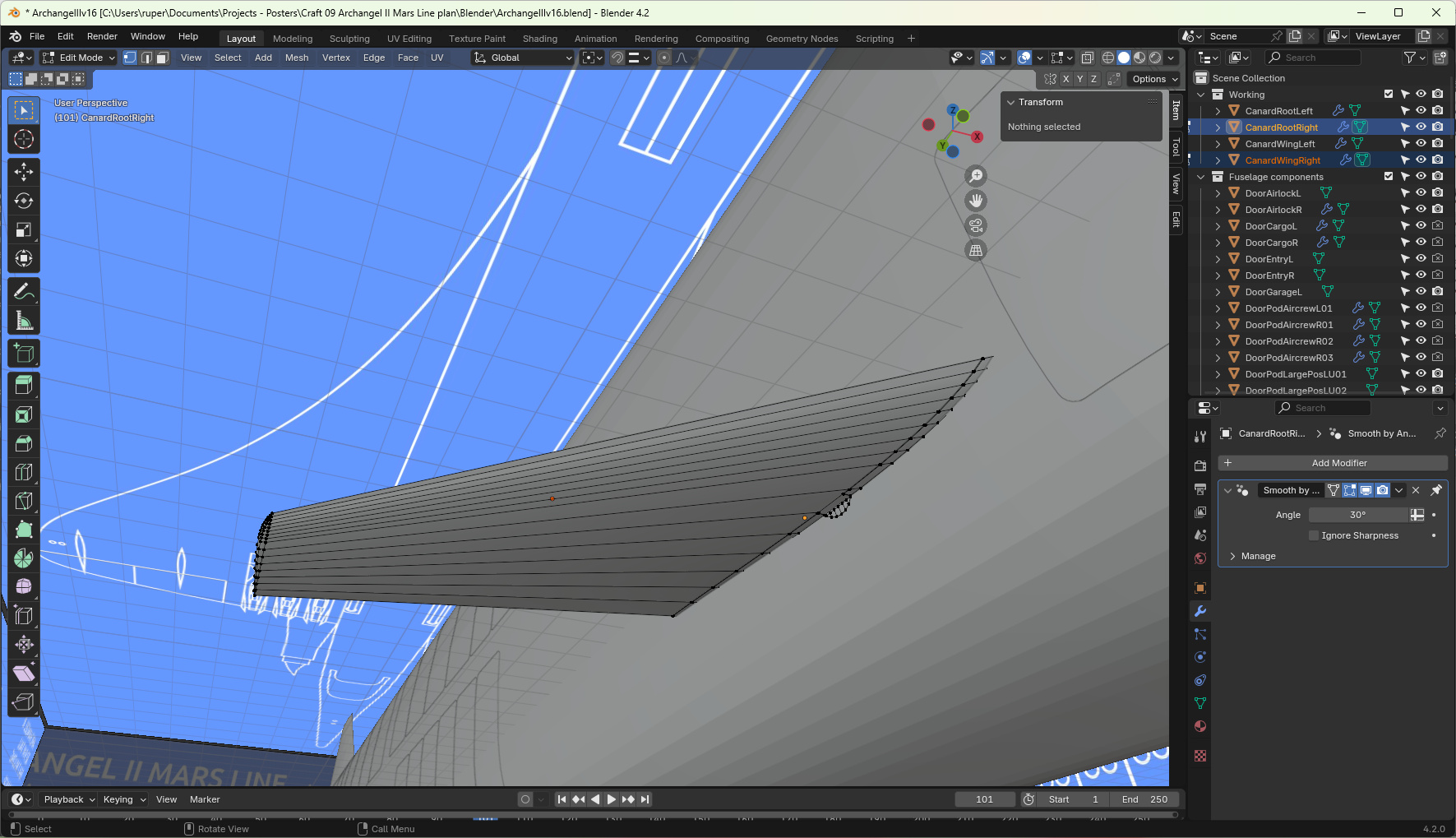Screen dimensions: 1456x838
Task: Uncheck Fuselage components collection checkbox
Action: 1389,176
